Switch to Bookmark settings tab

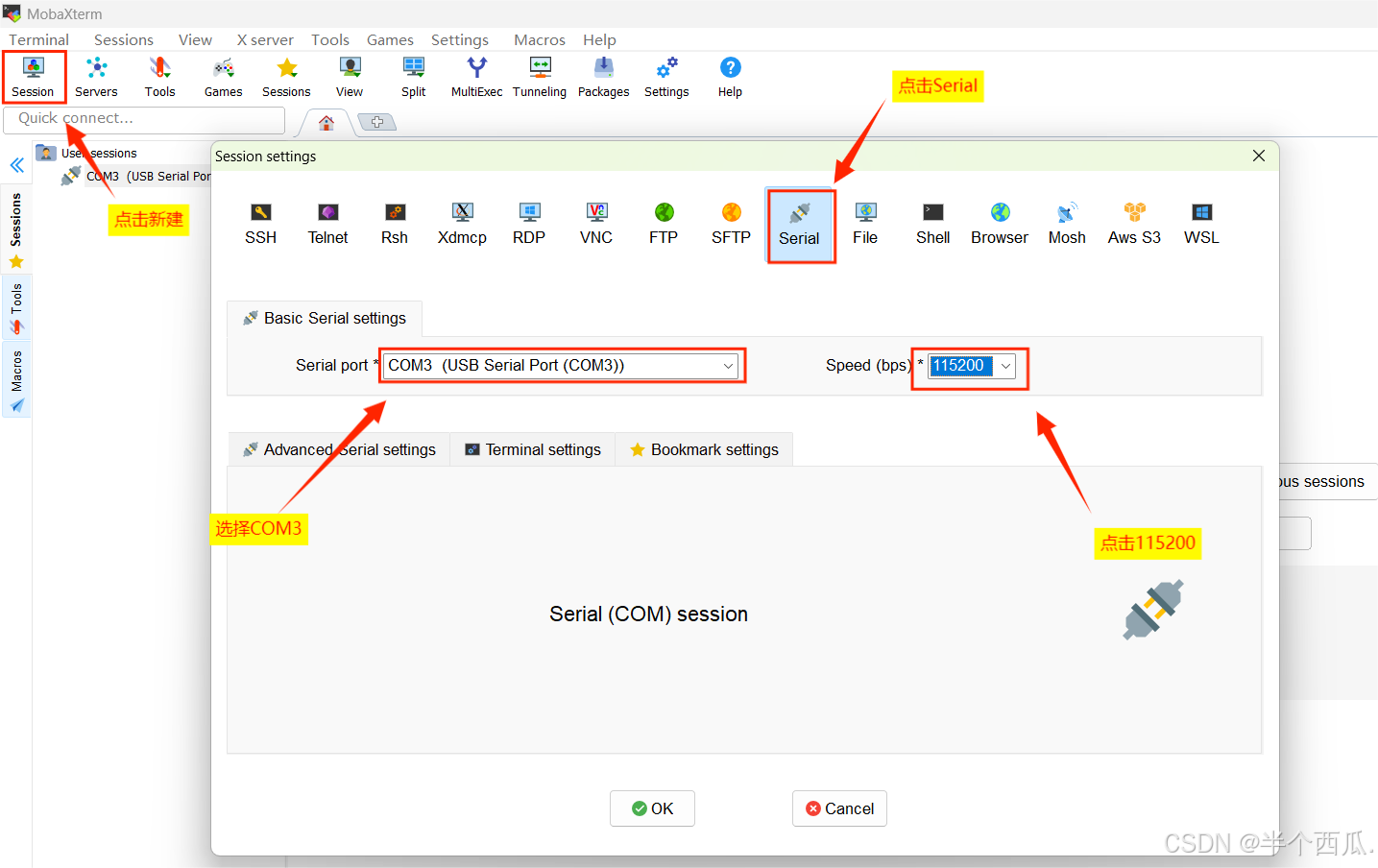[x=704, y=449]
